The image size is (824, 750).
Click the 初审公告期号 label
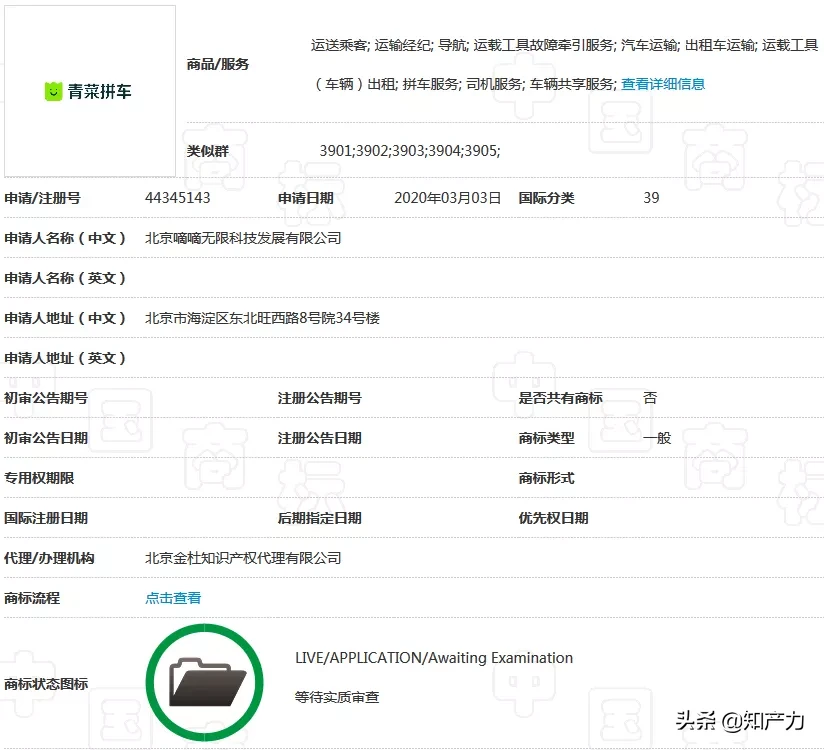pyautogui.click(x=46, y=398)
